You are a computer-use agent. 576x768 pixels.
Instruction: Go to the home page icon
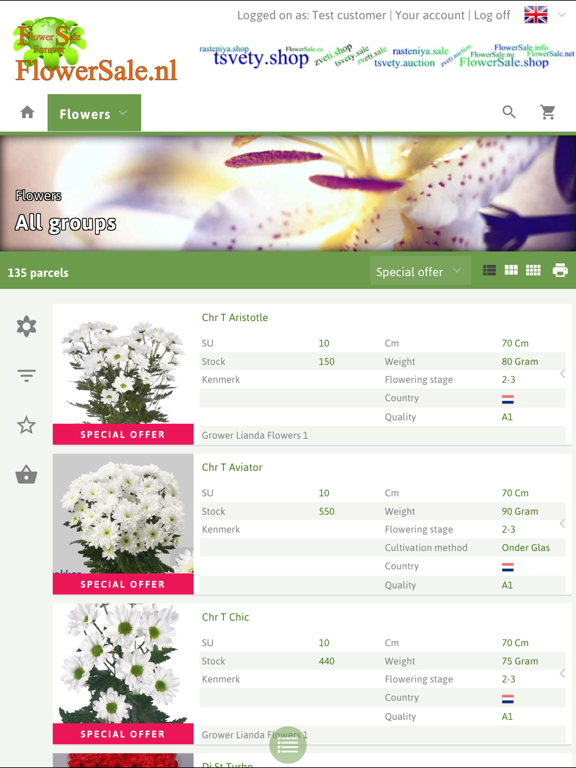pos(27,112)
